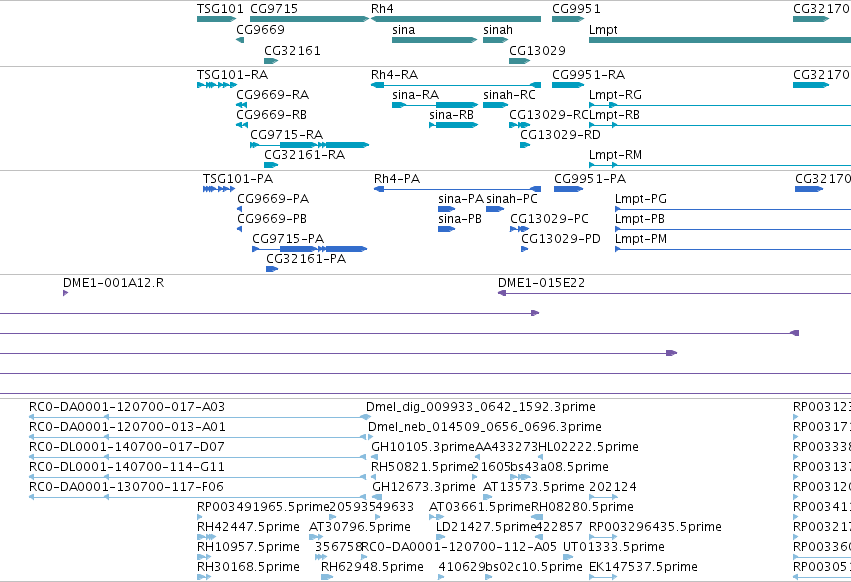Click transcript label sina-RB
851x582 pixels.
(452, 115)
